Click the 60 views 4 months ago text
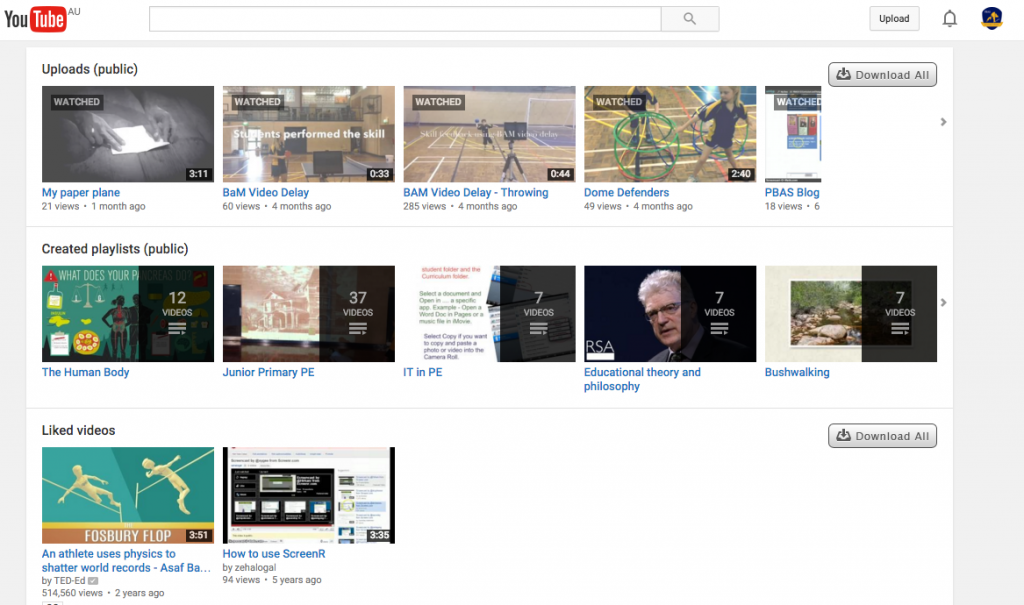Viewport: 1024px width, 605px height. 277,206
